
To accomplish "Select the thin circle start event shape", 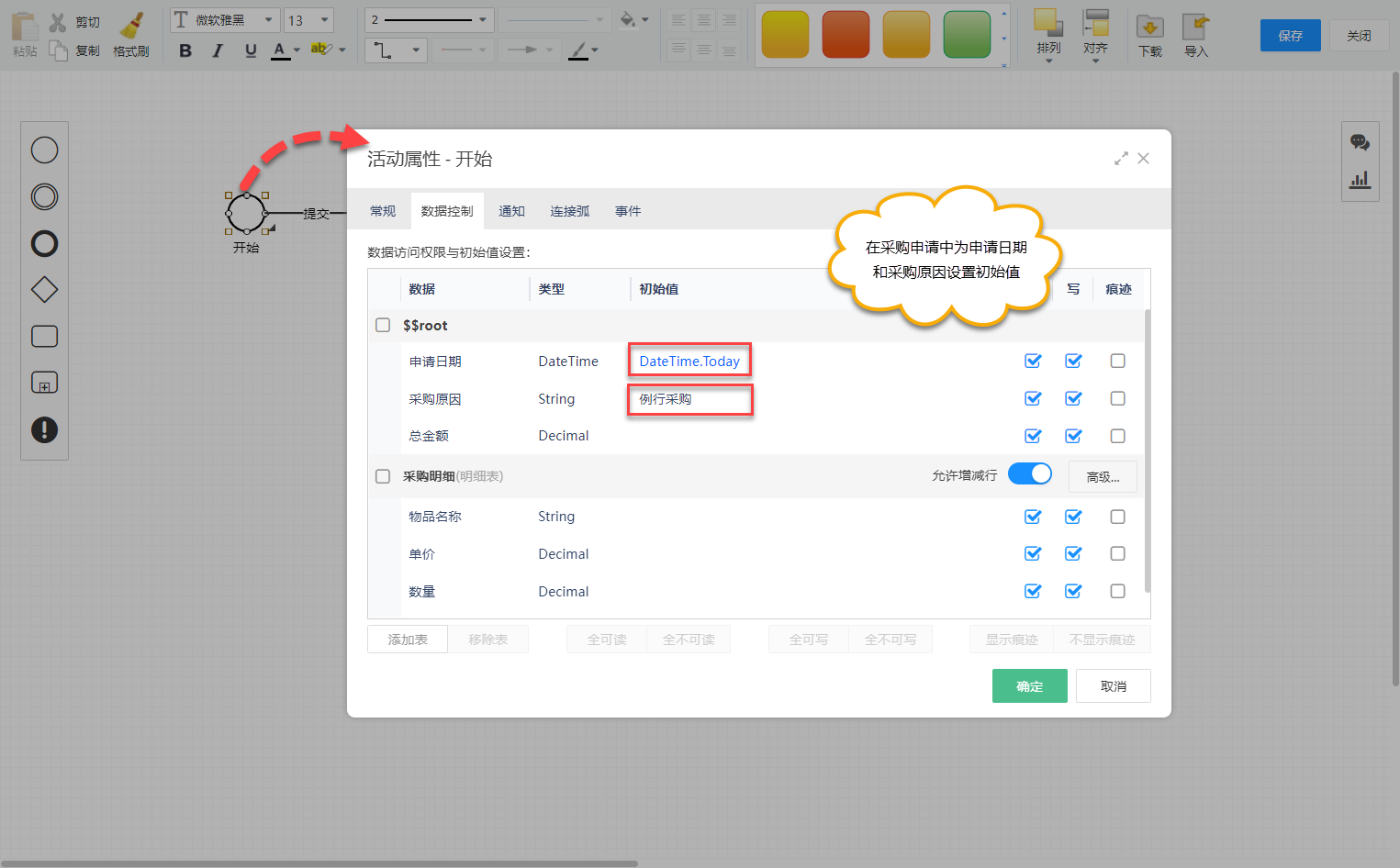I will 44,150.
